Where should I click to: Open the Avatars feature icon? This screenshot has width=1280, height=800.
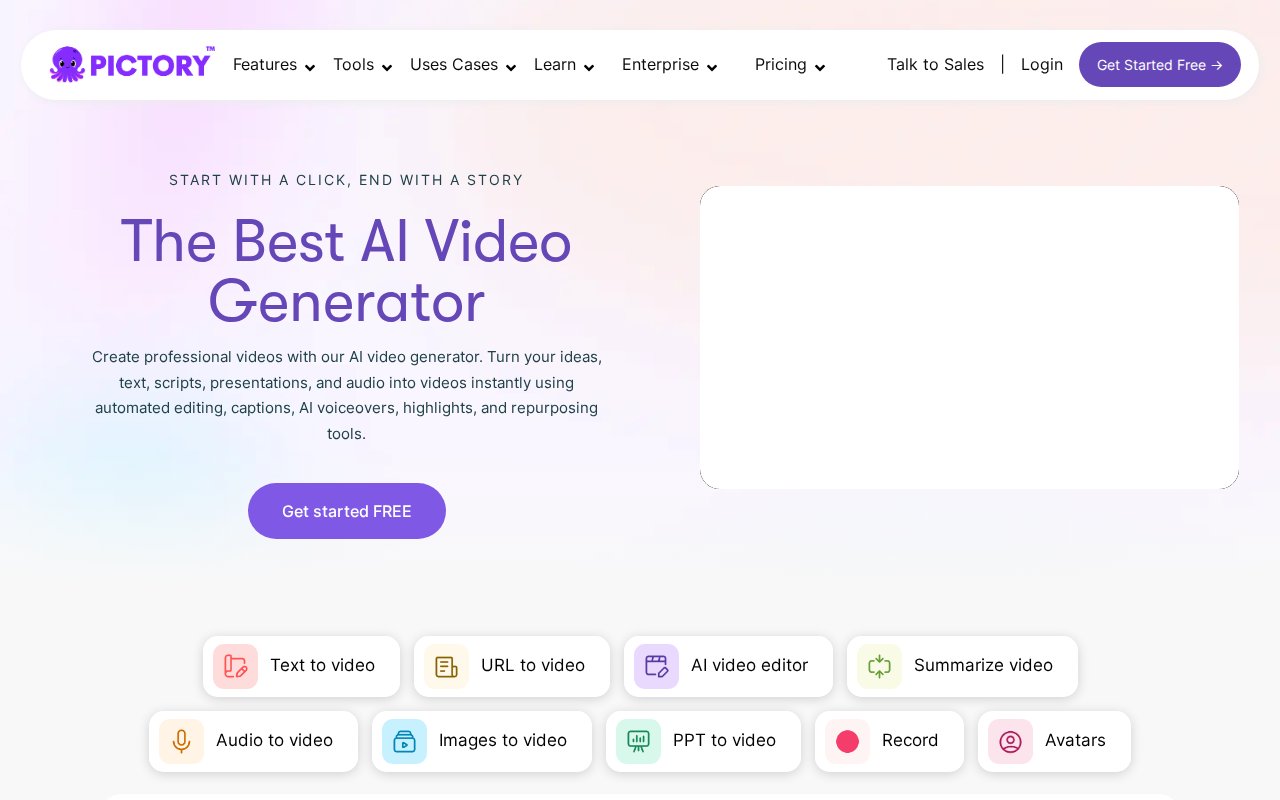coord(1010,741)
